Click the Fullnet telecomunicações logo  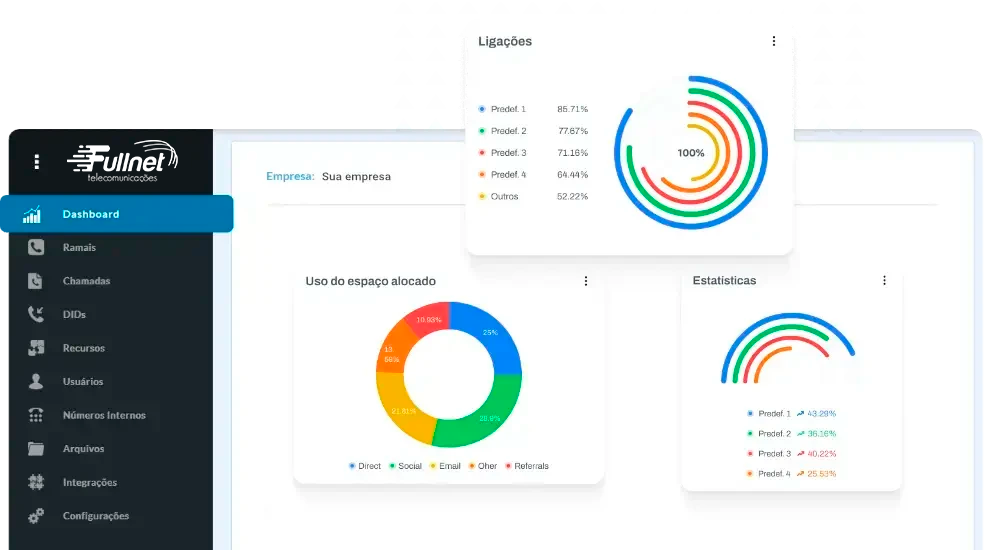tap(122, 161)
